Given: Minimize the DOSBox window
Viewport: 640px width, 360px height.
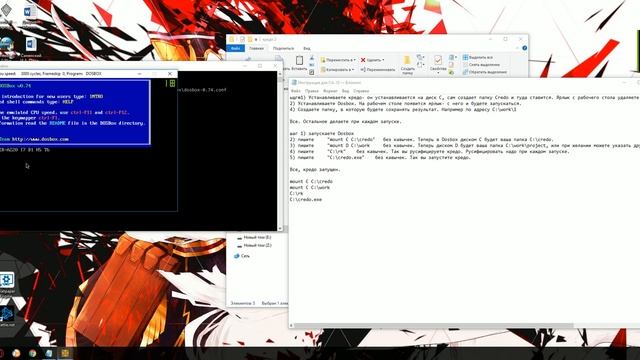Looking at the screenshot, I should (140, 73).
